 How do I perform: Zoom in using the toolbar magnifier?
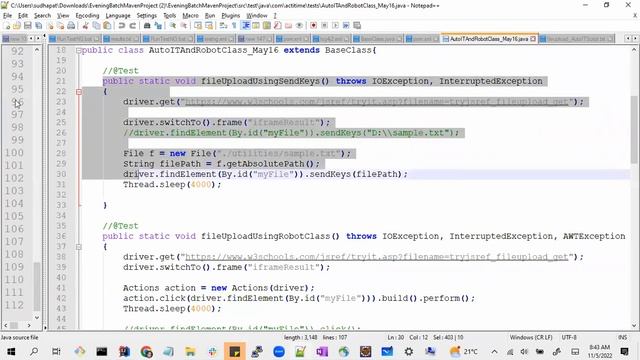pyautogui.click(x=173, y=25)
